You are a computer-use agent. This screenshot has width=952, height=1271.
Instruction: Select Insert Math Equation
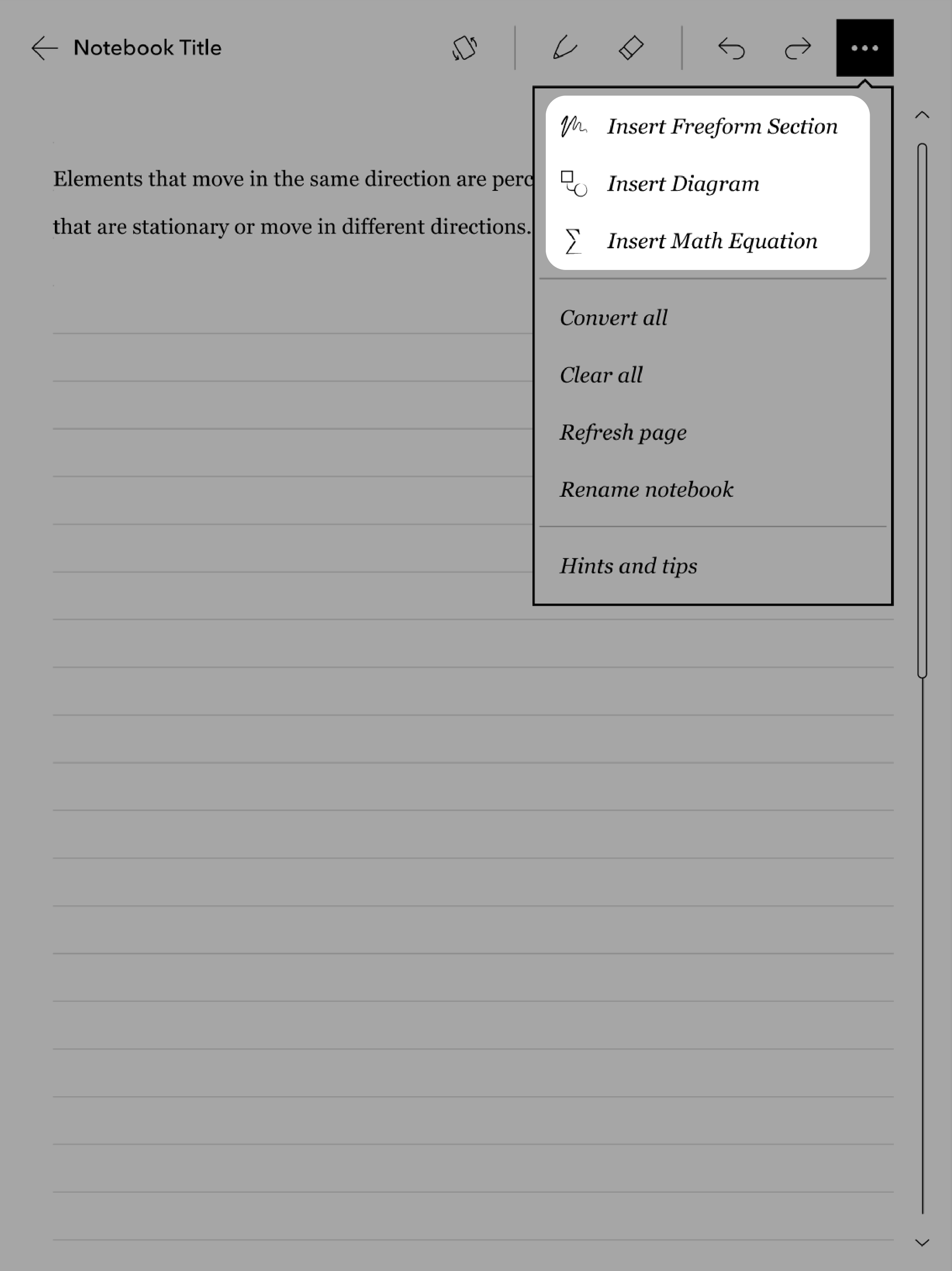pos(712,241)
